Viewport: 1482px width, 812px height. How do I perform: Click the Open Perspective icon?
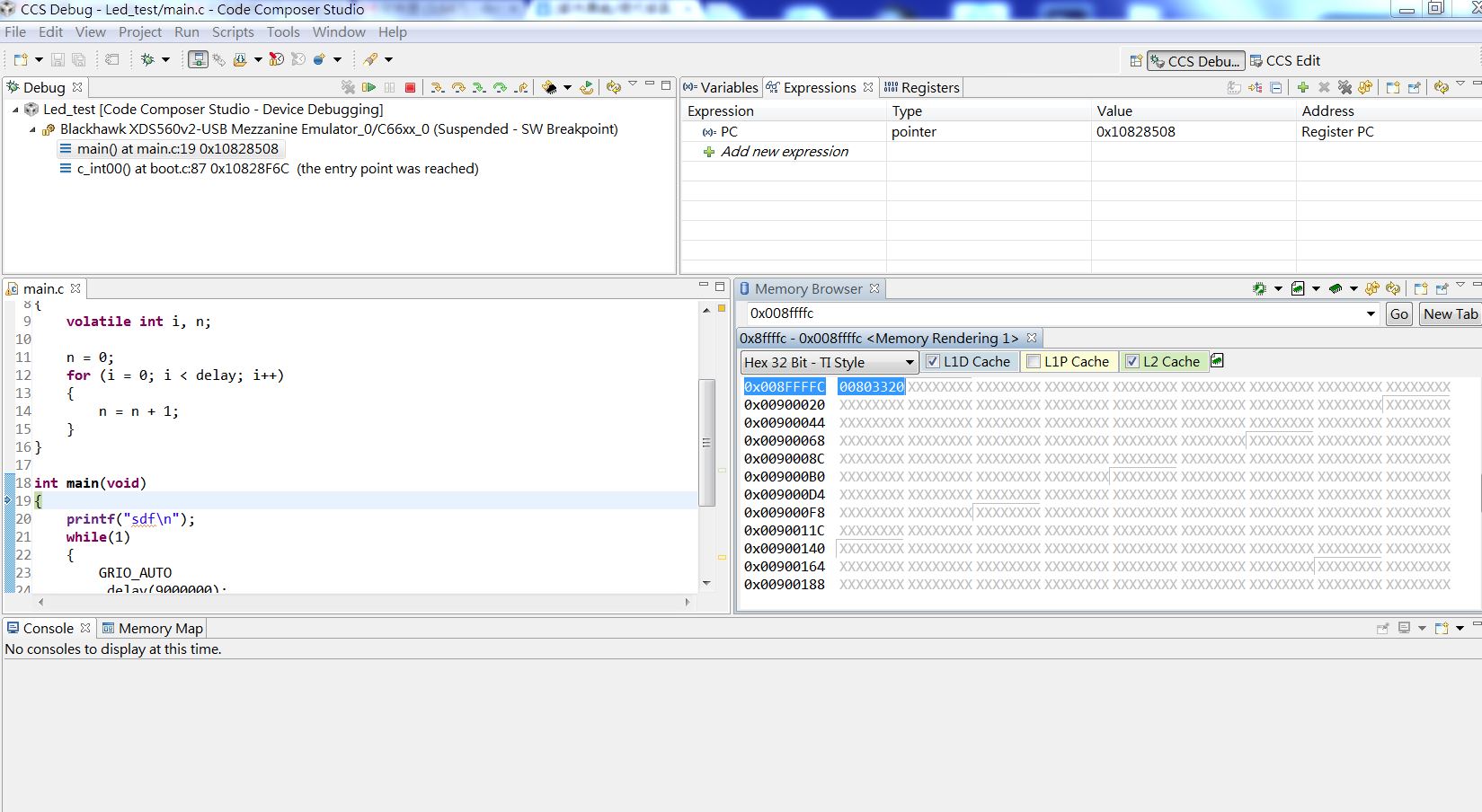(1136, 60)
